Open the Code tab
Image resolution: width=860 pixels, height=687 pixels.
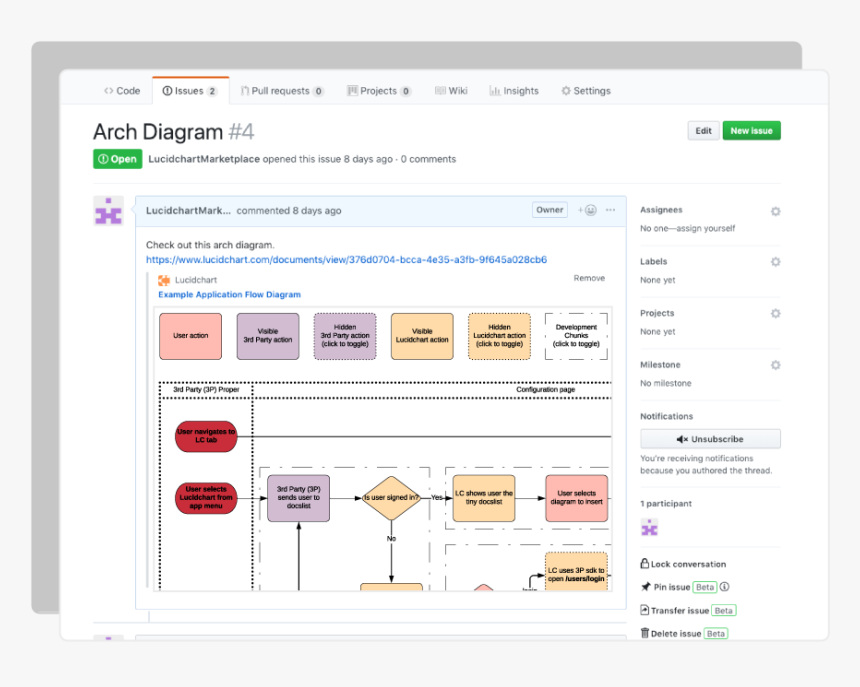click(x=122, y=91)
